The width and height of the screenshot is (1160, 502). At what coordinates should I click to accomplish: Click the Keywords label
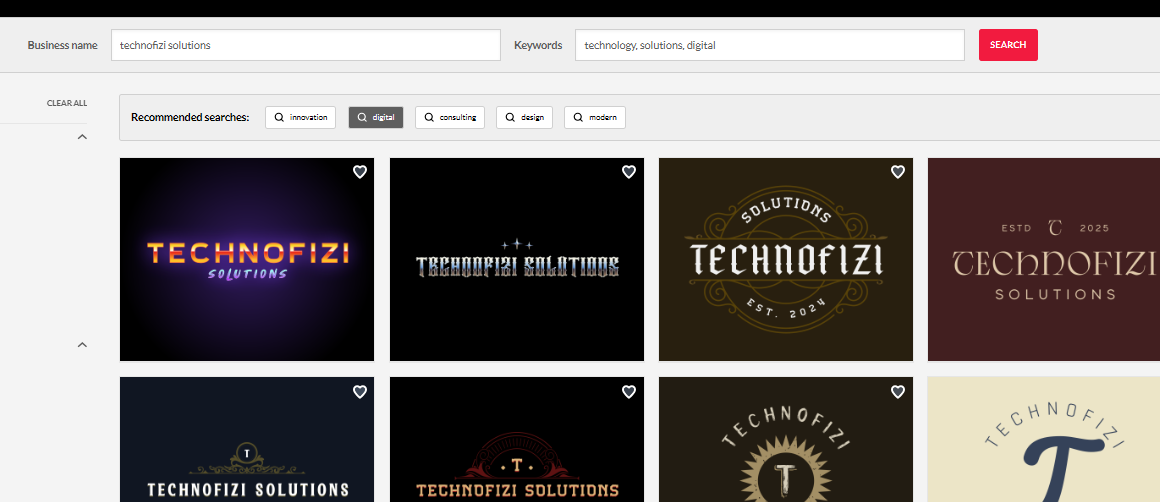click(538, 45)
